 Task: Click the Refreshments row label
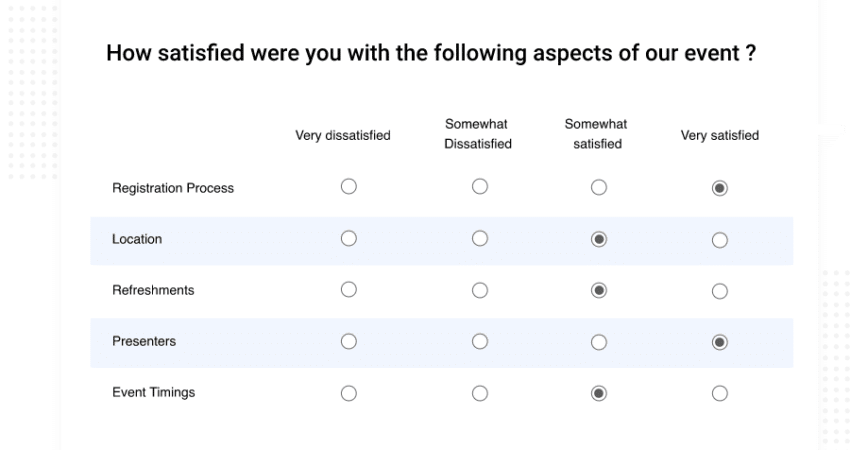point(153,290)
